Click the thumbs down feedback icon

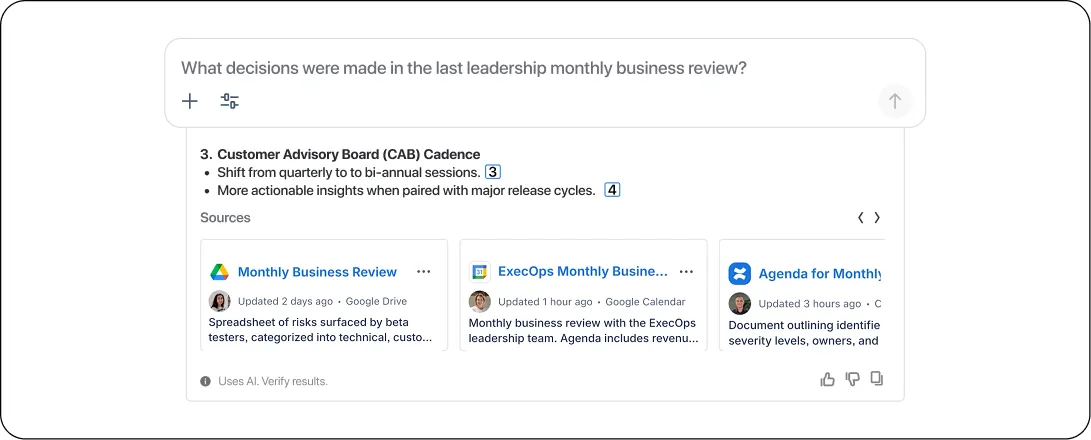pyautogui.click(x=852, y=379)
